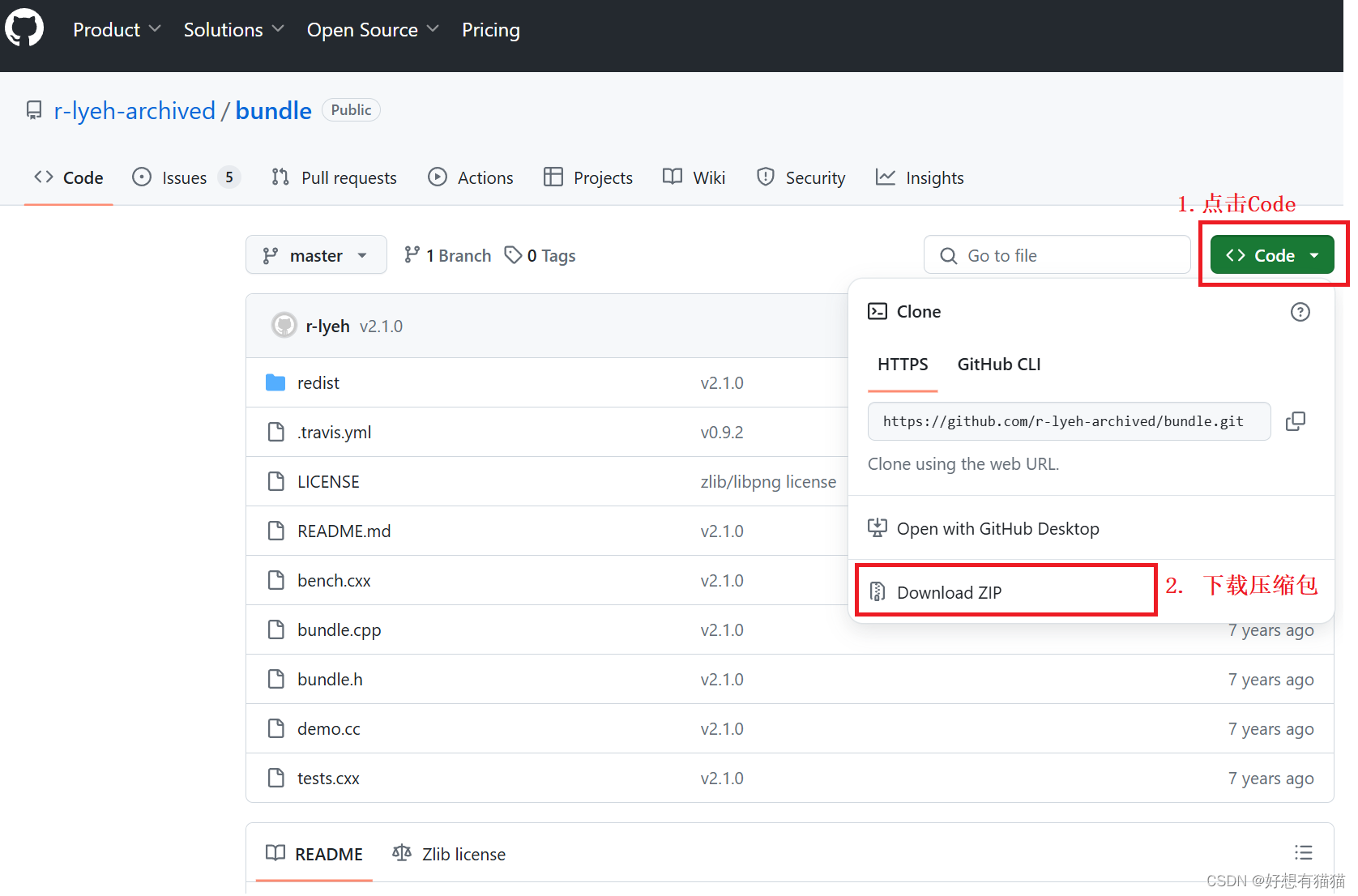
Task: Open the LICENSE file
Action: coord(328,481)
